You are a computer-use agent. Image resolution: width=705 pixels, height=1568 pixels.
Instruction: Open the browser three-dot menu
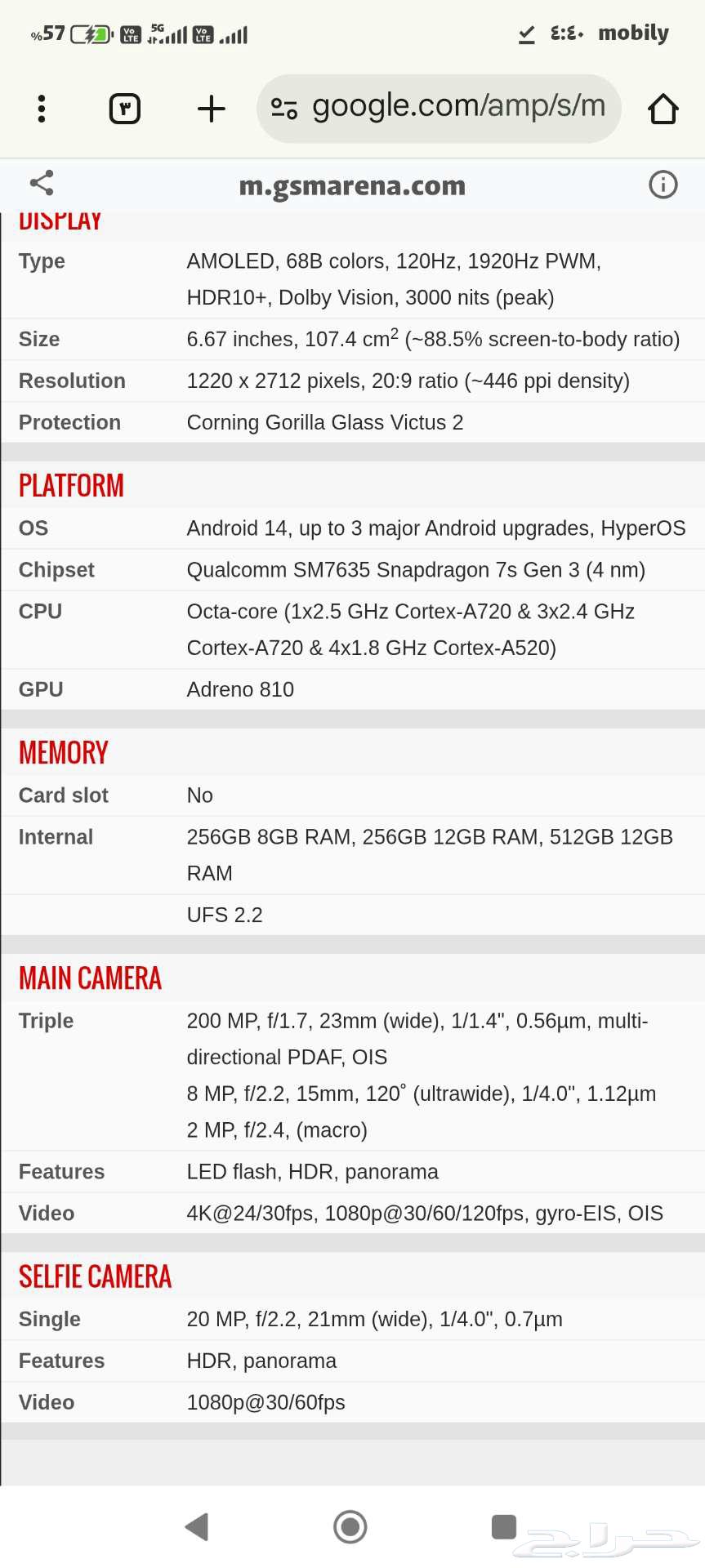pyautogui.click(x=42, y=109)
